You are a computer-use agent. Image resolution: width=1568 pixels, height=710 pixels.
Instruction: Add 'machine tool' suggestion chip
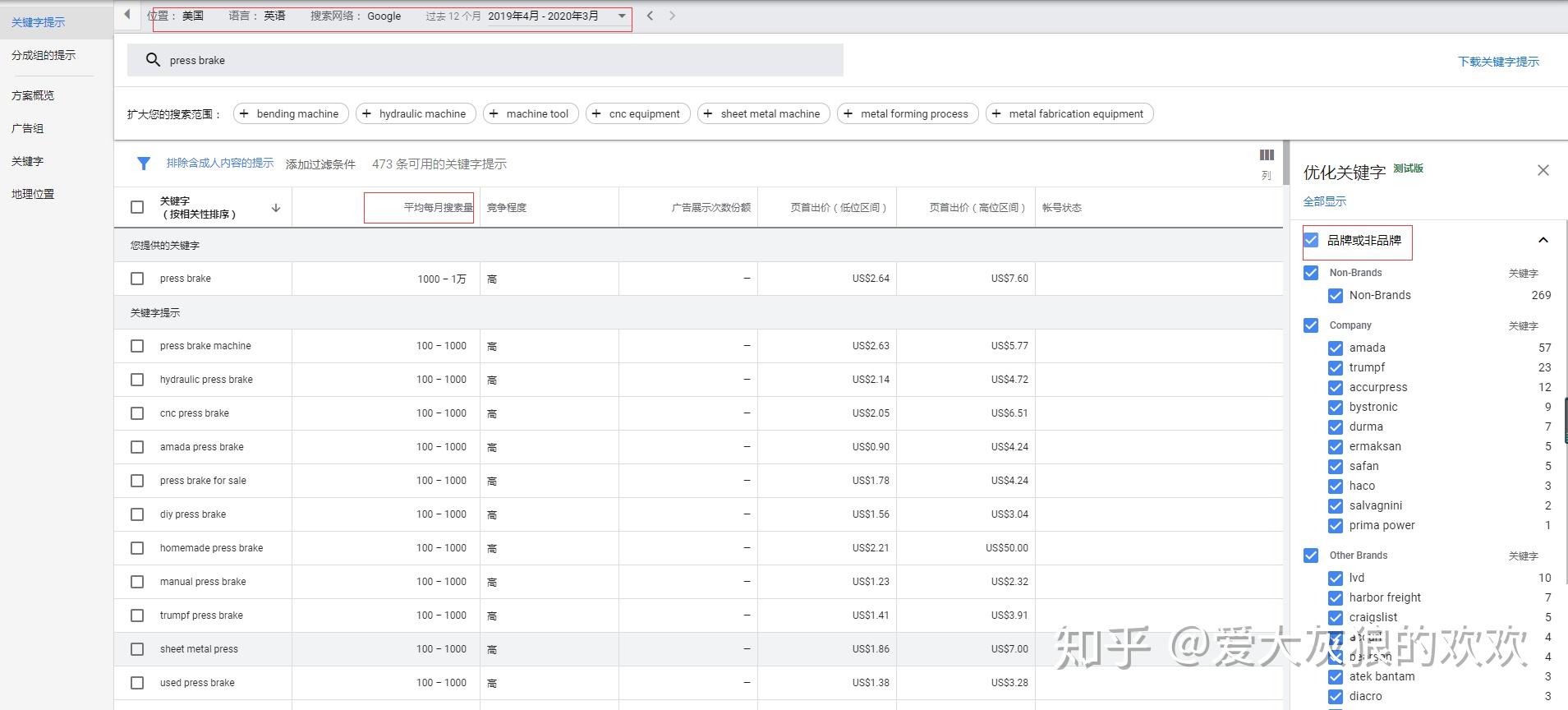coord(531,113)
